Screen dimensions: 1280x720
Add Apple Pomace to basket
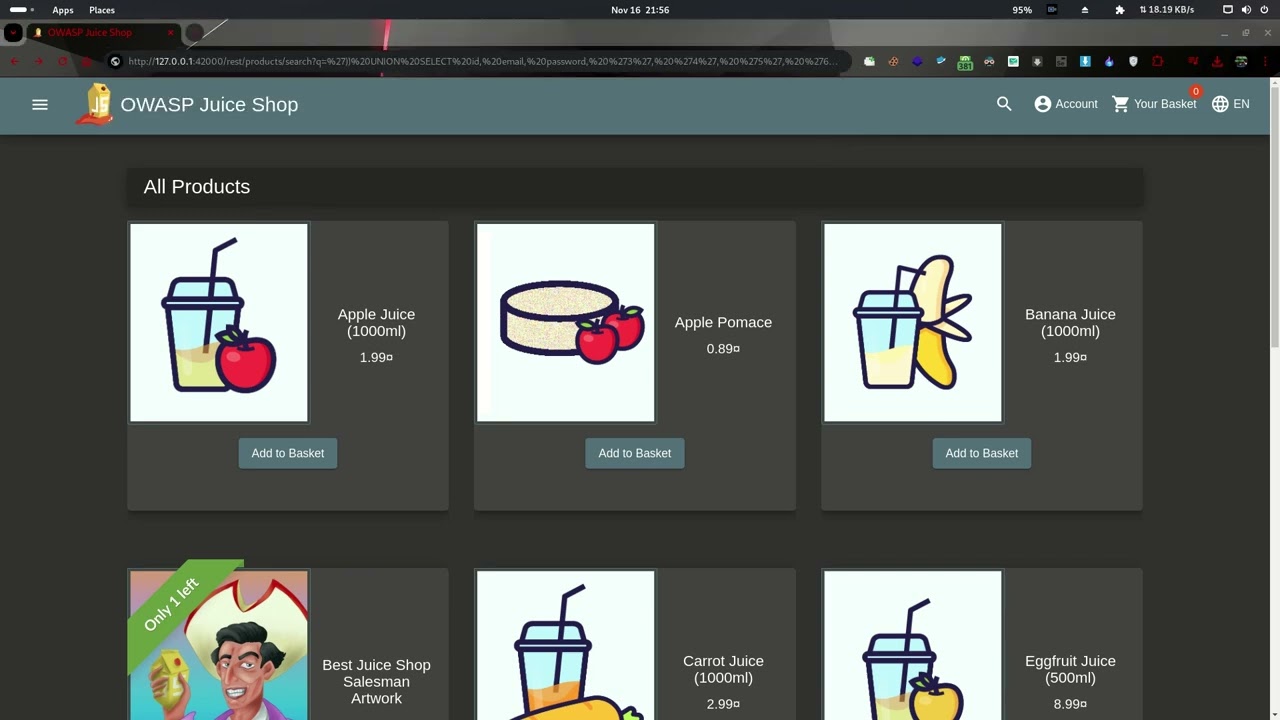pyautogui.click(x=635, y=453)
